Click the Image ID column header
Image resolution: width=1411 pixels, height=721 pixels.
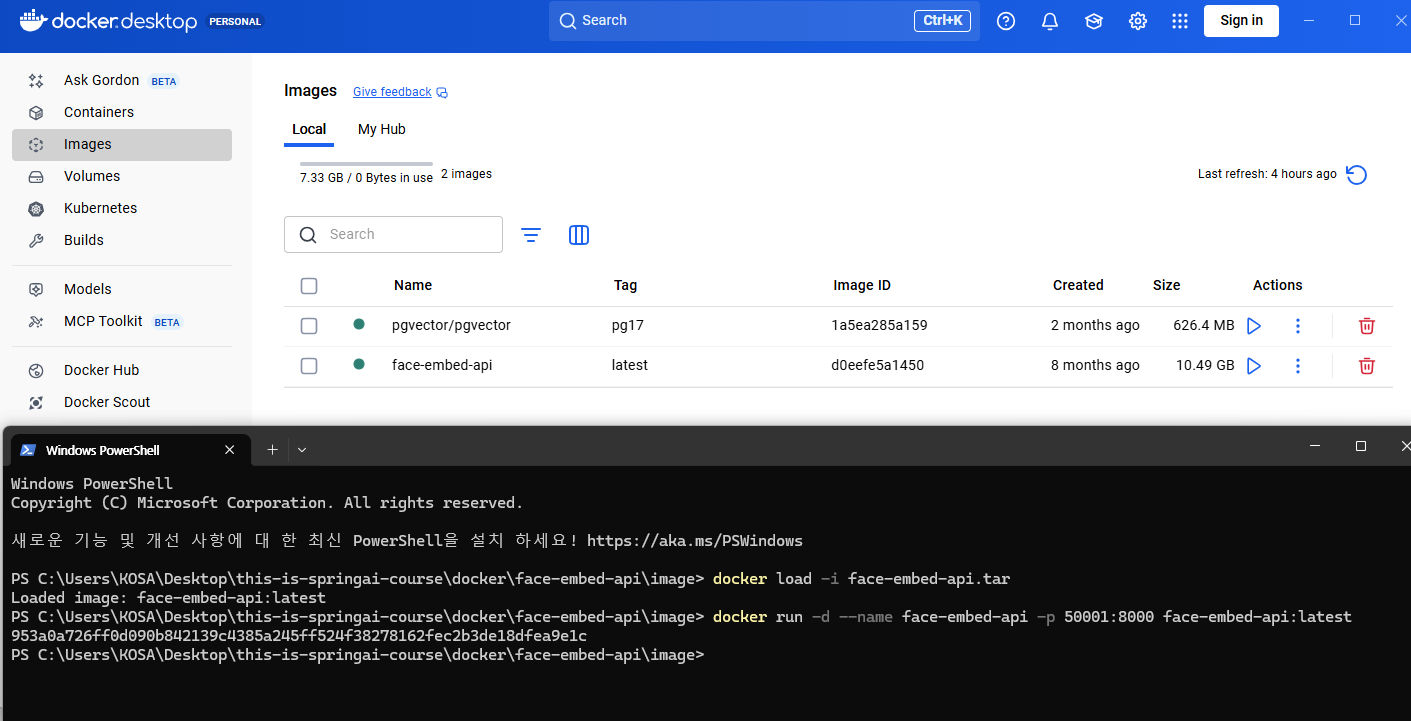pos(862,286)
